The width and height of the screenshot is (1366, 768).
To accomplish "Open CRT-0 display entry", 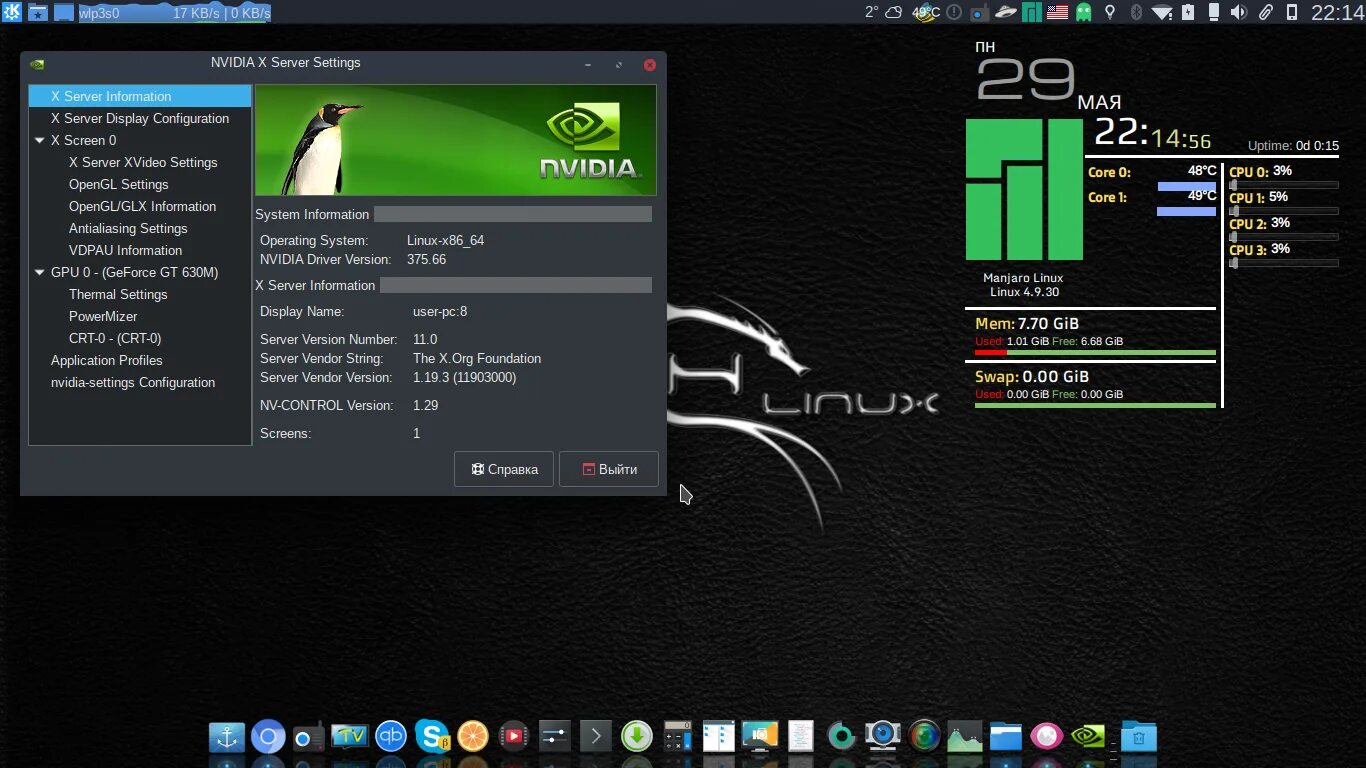I will 115,338.
